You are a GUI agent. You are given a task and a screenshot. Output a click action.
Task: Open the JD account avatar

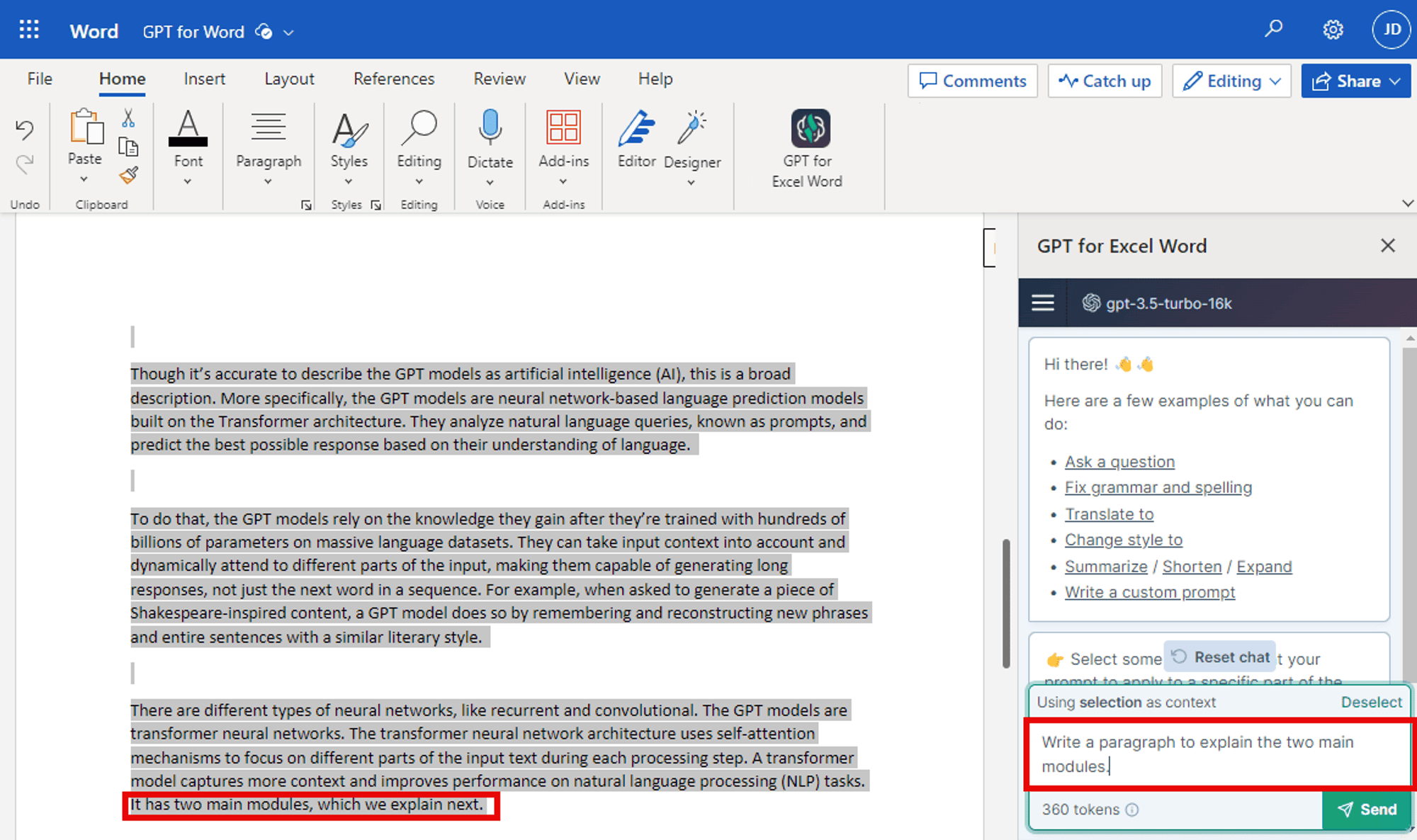1391,30
